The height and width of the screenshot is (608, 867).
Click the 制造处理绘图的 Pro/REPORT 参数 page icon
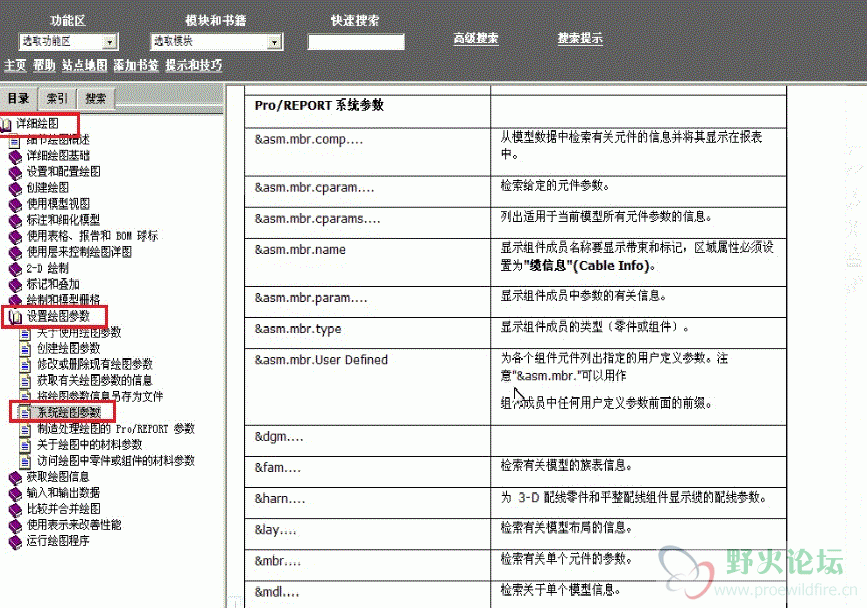(x=25, y=429)
